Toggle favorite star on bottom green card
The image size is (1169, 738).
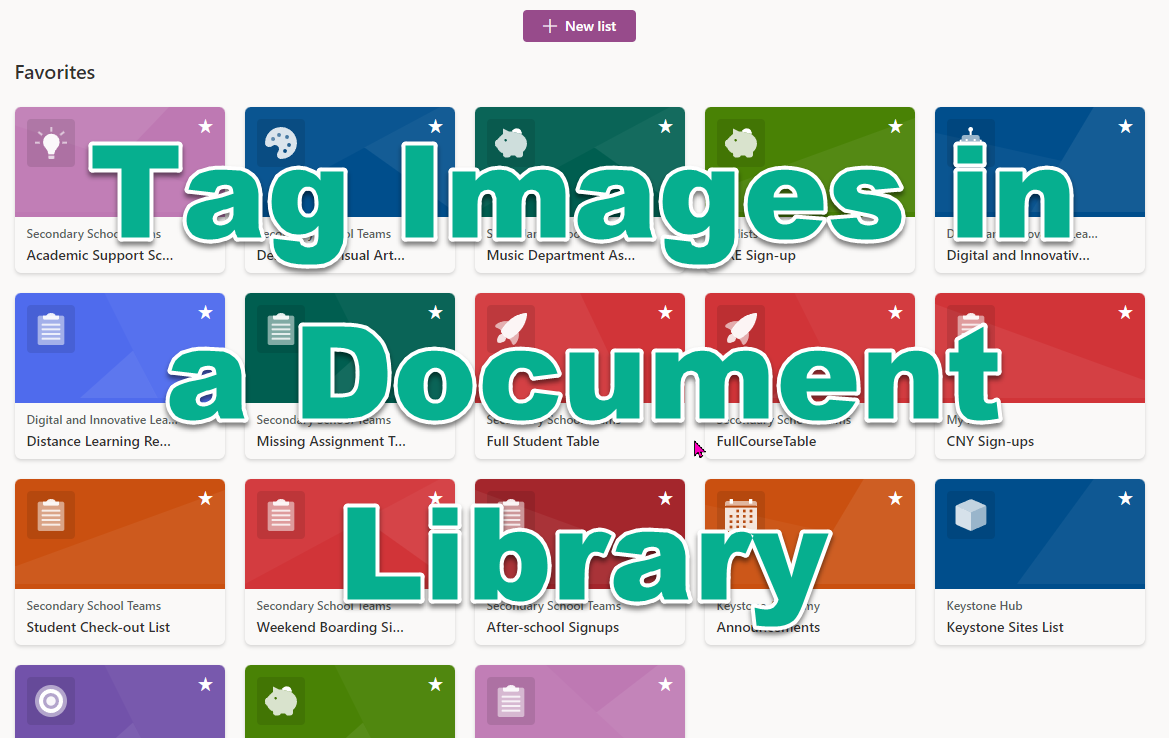[436, 684]
